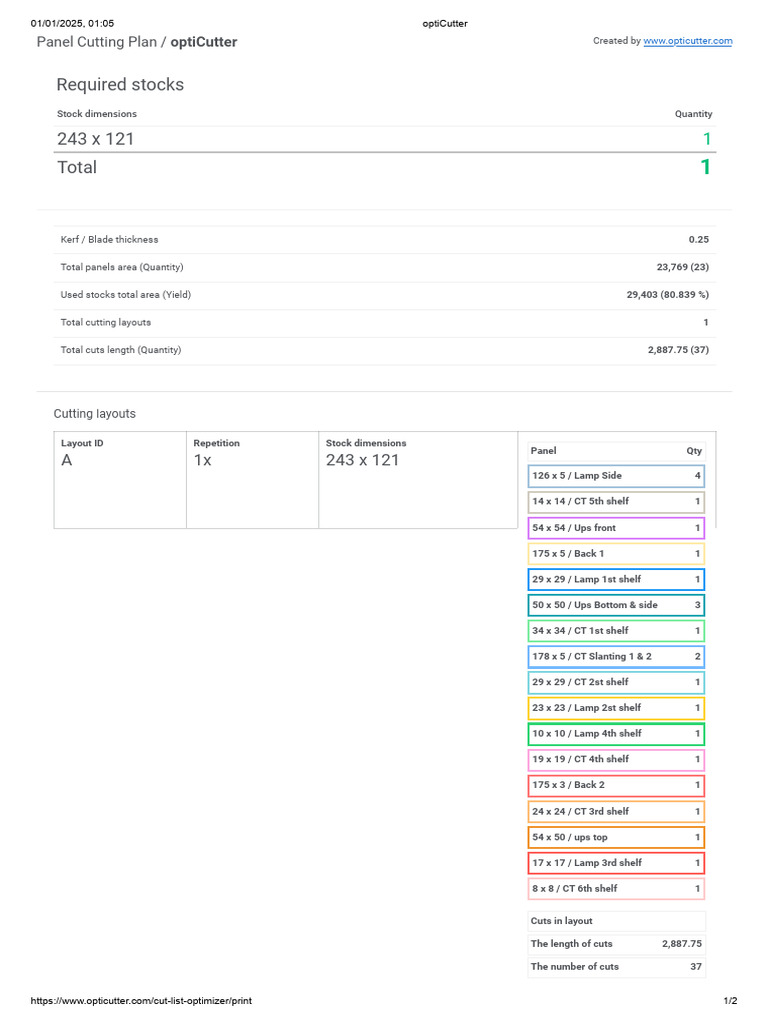The height and width of the screenshot is (1024, 768).
Task: Click the 54 x 54 Ups front panel
Action: click(x=616, y=528)
